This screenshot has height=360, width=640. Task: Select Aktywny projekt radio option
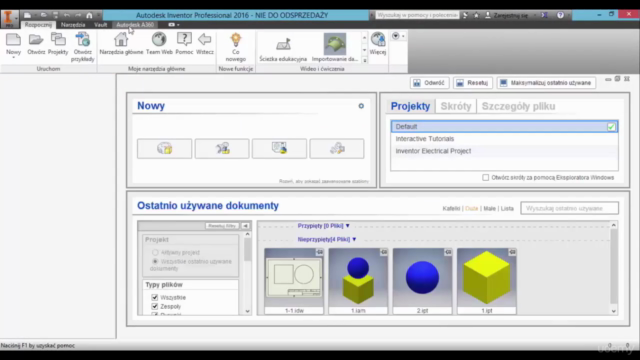[x=155, y=253]
